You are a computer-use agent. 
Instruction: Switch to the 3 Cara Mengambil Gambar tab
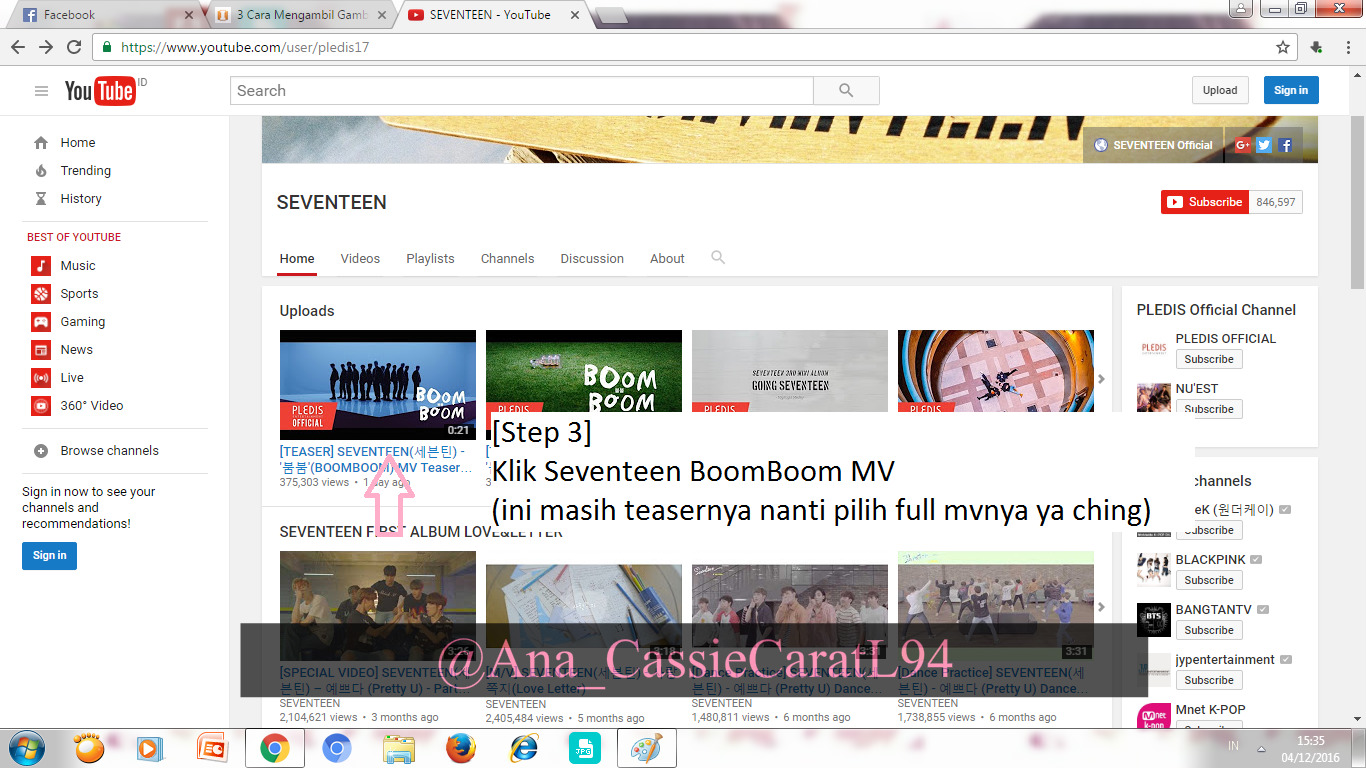[300, 15]
